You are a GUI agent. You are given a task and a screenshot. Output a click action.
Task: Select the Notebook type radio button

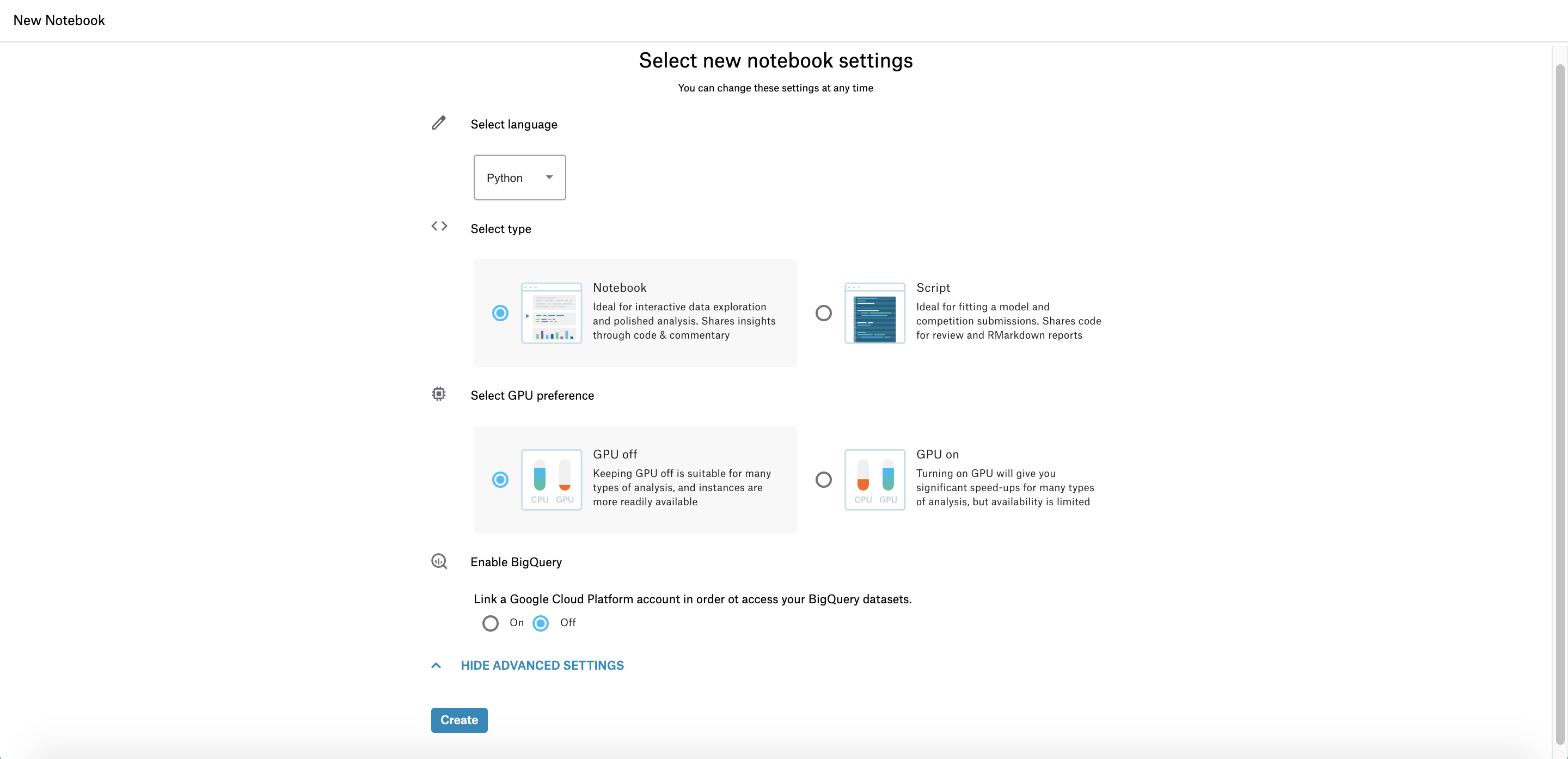pyautogui.click(x=500, y=313)
